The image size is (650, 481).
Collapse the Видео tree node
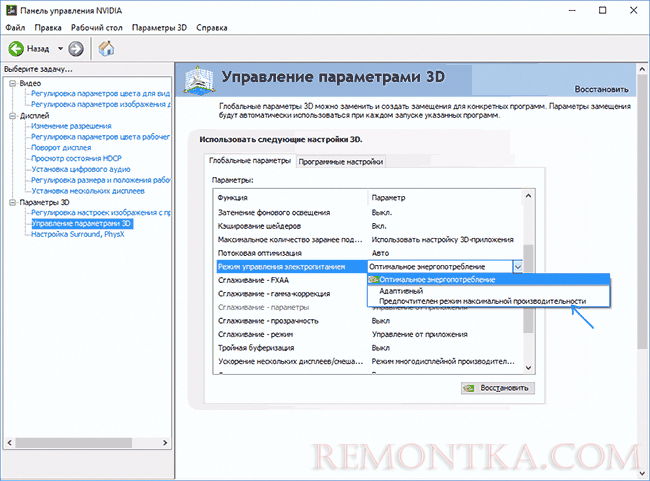click(x=12, y=83)
